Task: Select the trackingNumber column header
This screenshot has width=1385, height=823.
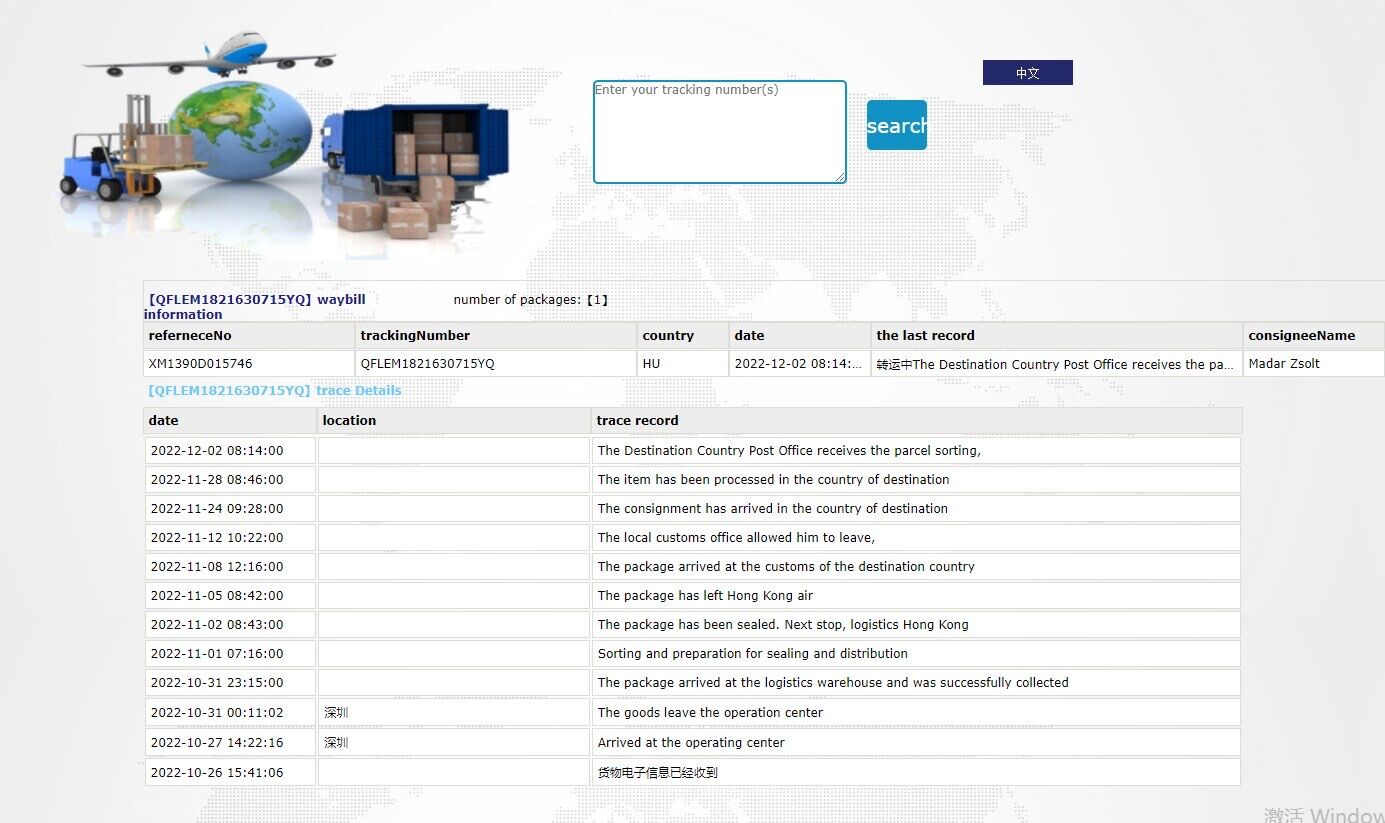Action: tap(496, 336)
